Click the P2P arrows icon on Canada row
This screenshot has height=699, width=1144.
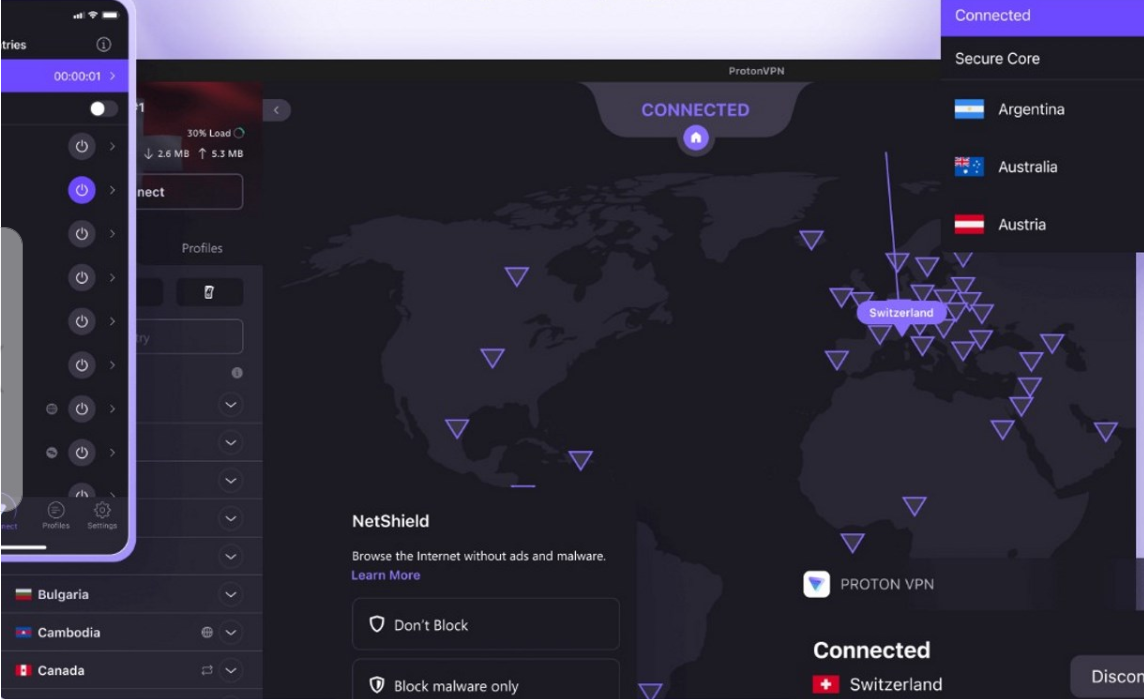[x=207, y=671]
